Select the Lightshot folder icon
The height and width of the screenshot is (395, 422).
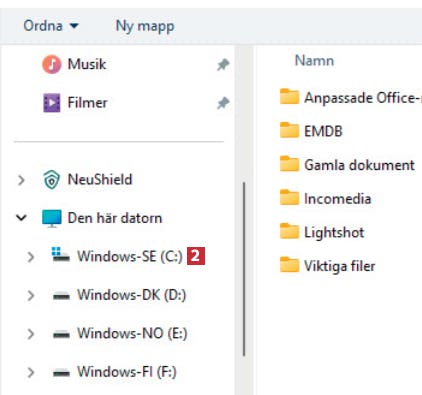click(289, 231)
